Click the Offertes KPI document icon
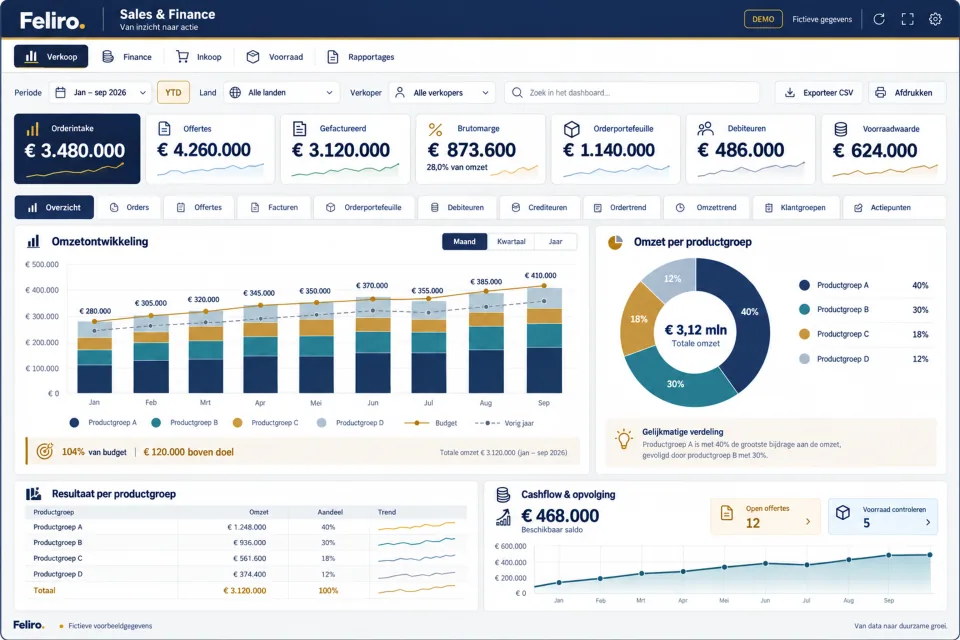Viewport: 960px width, 640px height. pyautogui.click(x=164, y=129)
